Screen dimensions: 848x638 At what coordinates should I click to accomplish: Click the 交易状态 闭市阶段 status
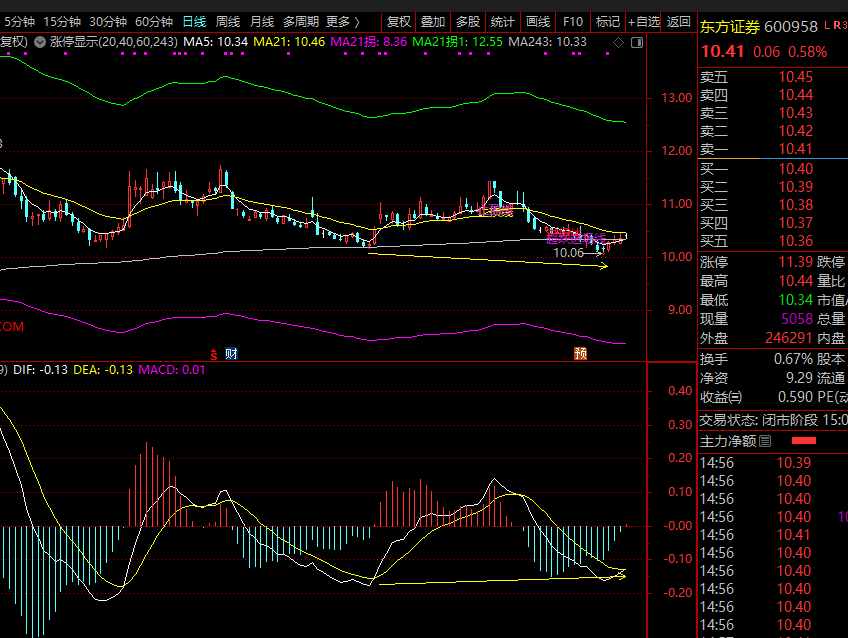point(774,420)
